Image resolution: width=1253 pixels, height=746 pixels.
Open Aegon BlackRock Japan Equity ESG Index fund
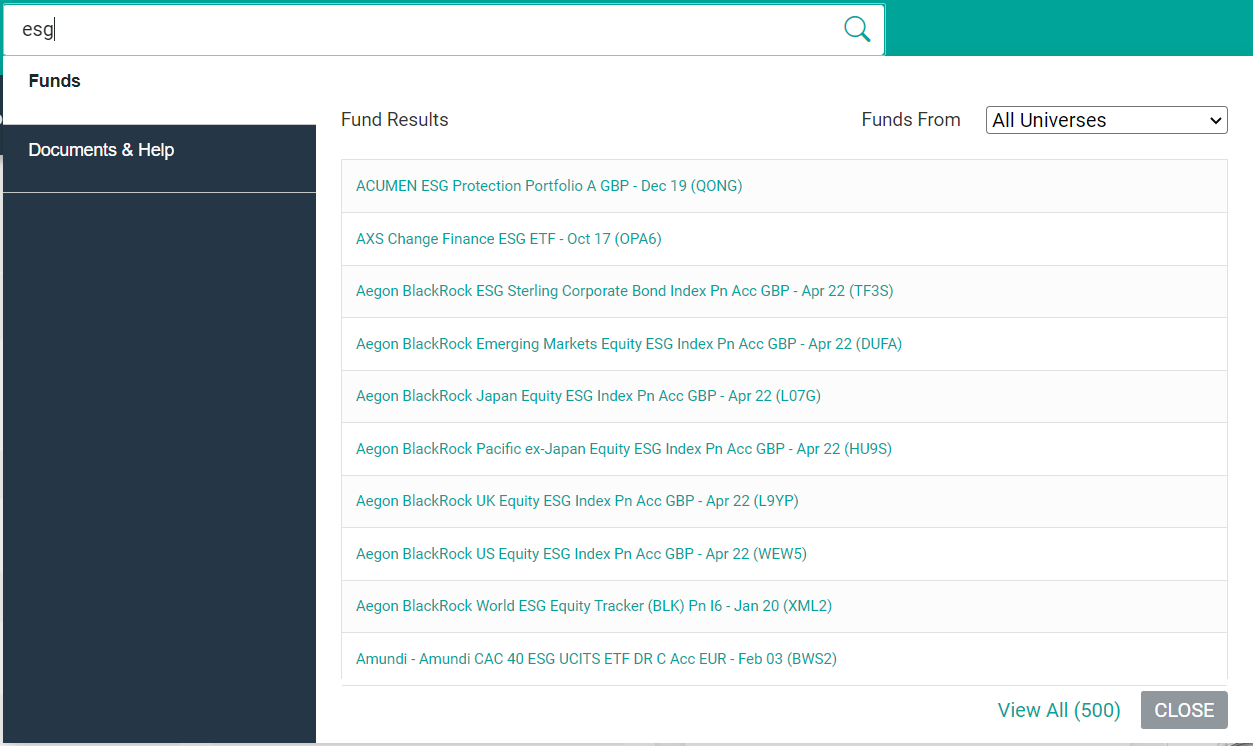(x=588, y=396)
